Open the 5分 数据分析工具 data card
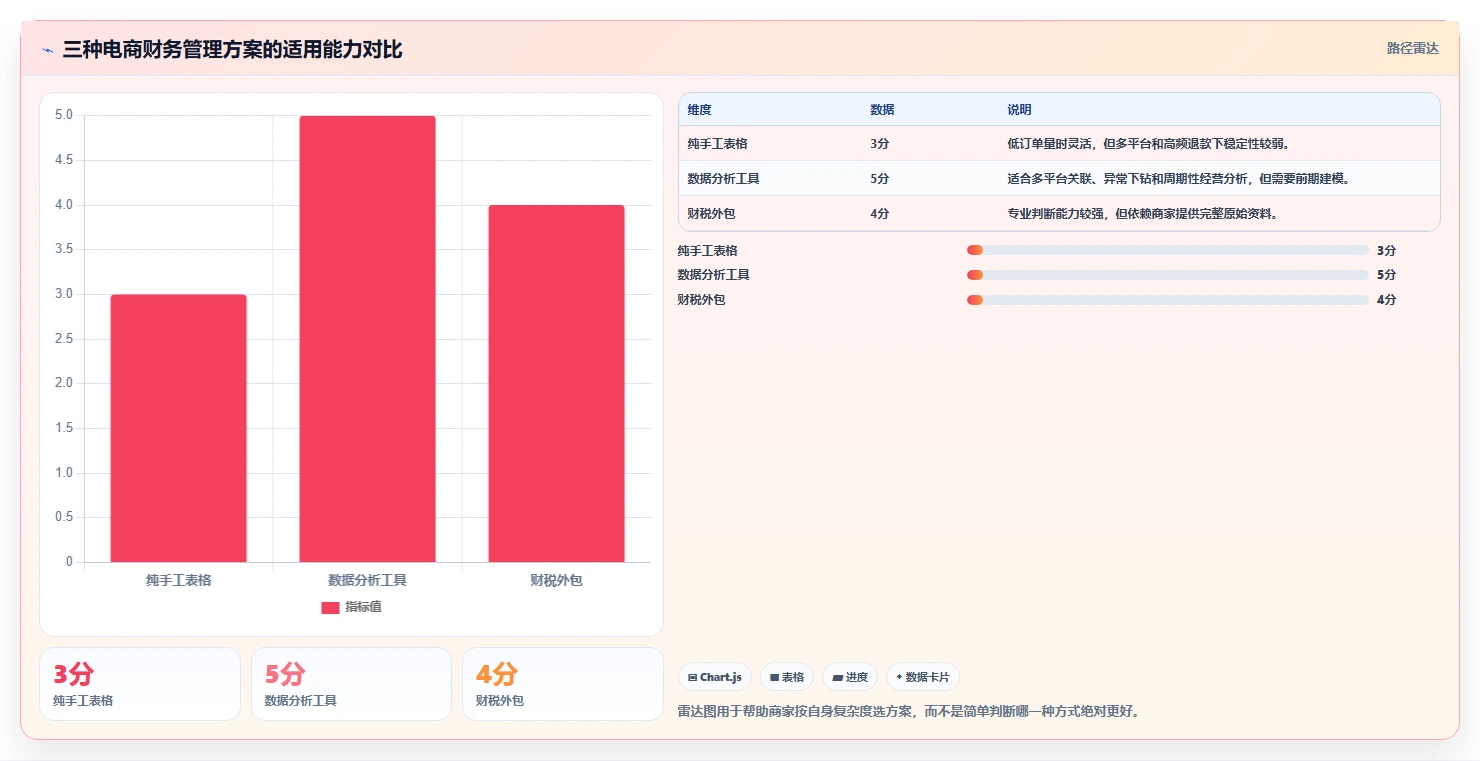Viewport: 1480px width, 761px height. 351,684
